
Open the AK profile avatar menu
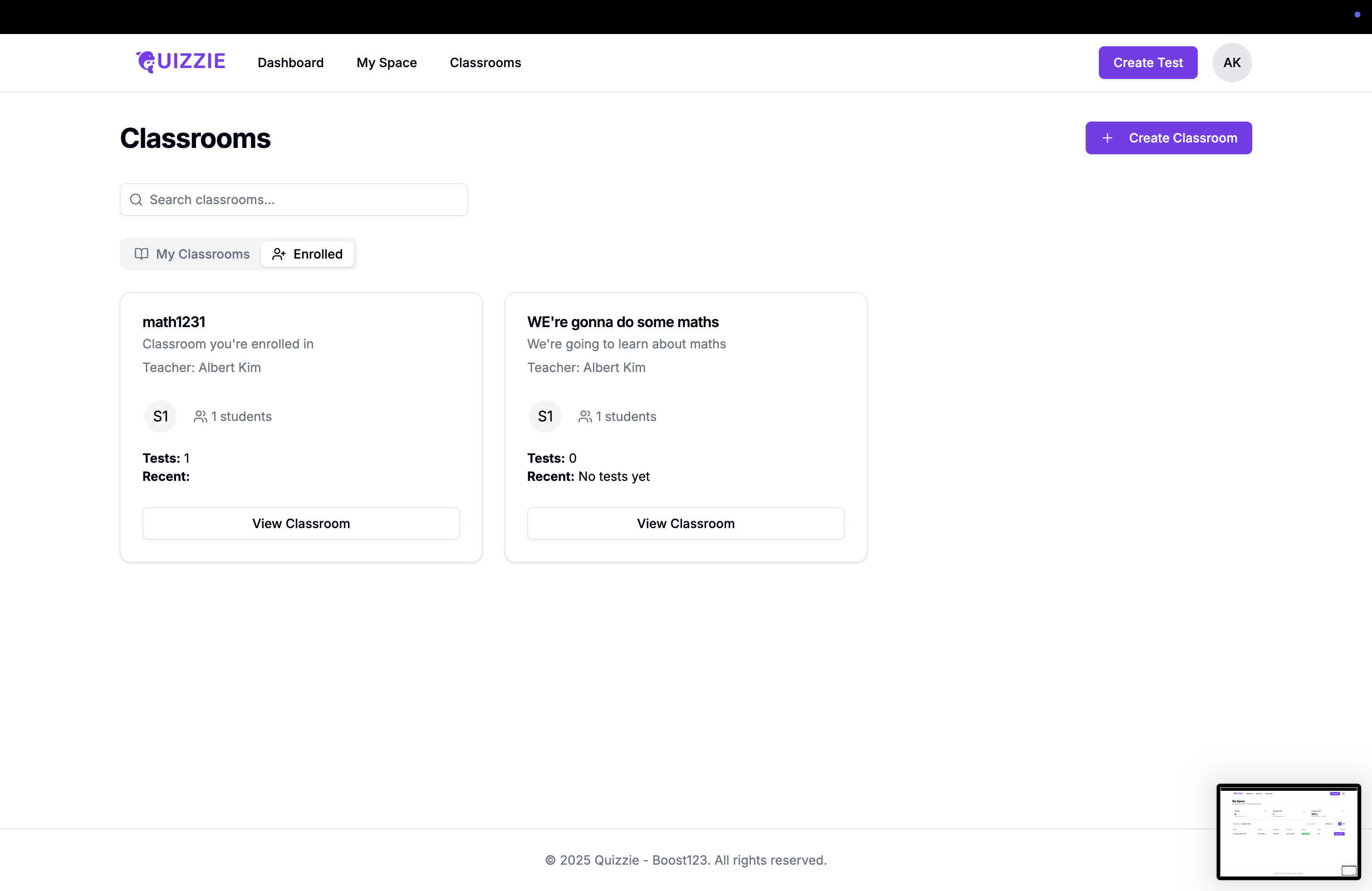pyautogui.click(x=1232, y=62)
